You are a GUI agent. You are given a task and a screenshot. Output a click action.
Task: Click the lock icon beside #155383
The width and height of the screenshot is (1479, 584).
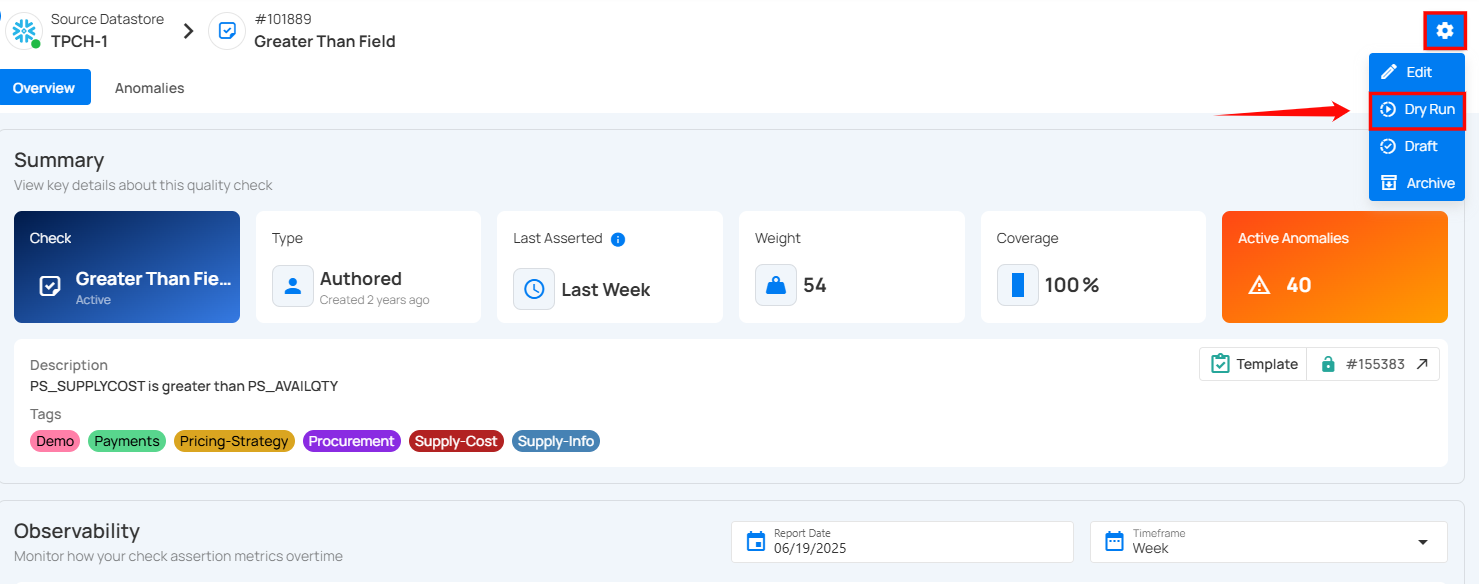pyautogui.click(x=1328, y=364)
